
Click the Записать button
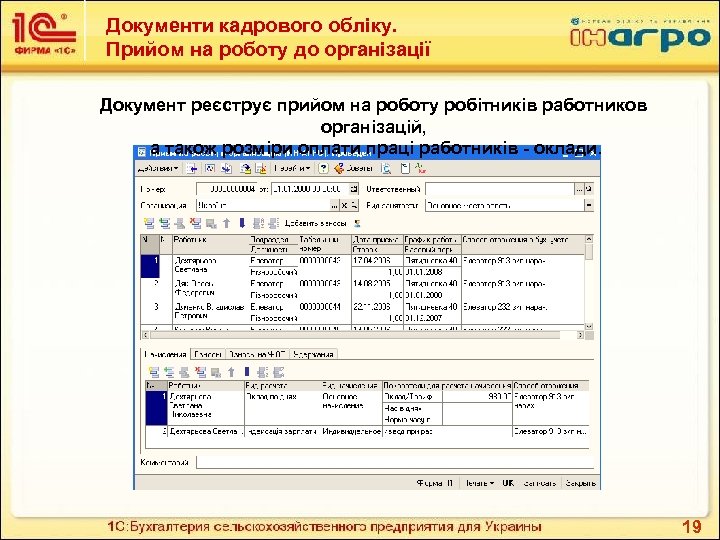pos(540,483)
